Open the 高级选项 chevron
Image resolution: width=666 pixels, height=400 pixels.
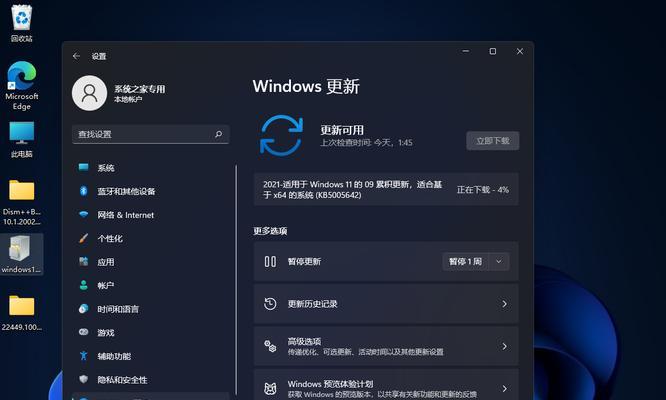pos(504,346)
